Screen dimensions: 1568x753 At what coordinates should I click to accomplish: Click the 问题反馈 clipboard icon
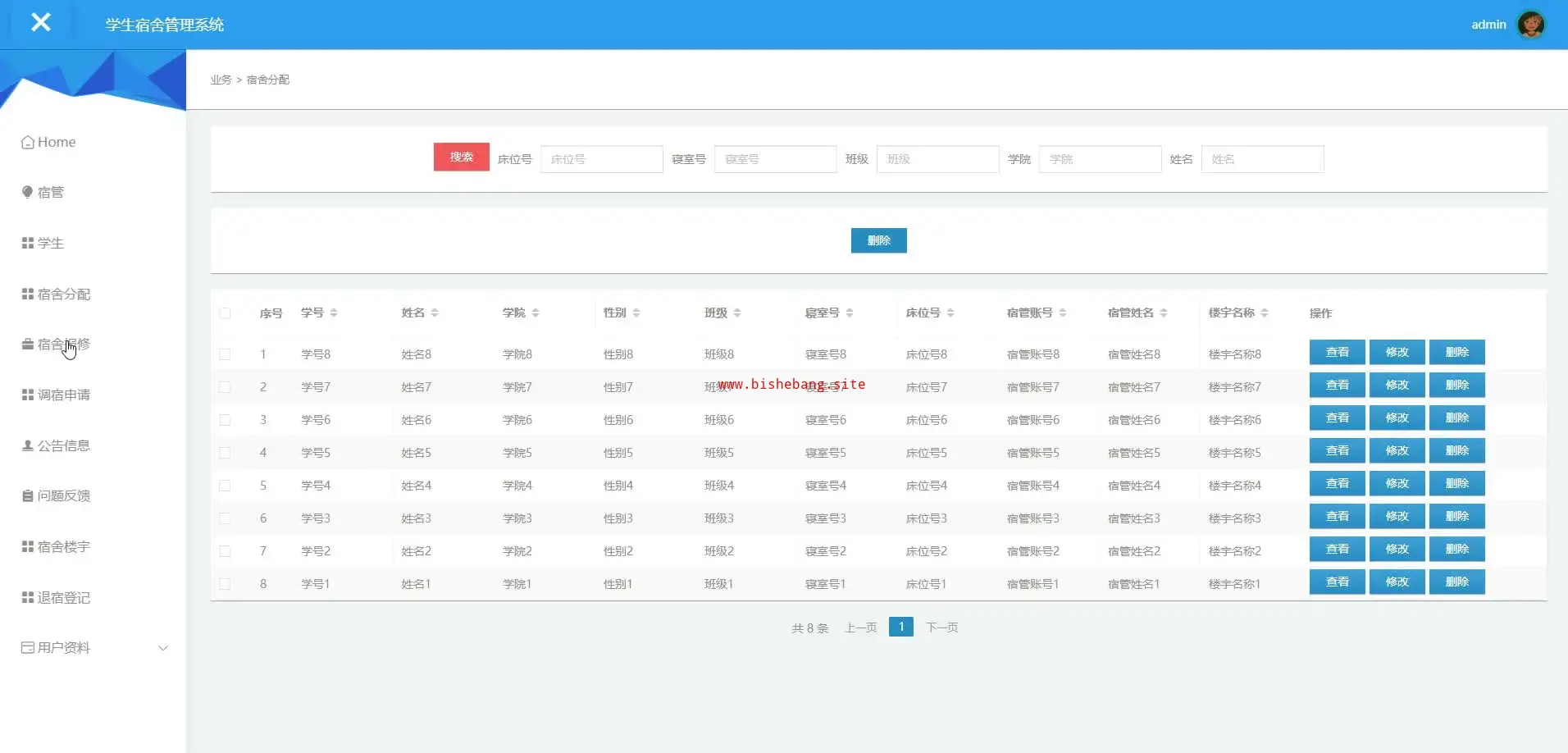coord(28,496)
